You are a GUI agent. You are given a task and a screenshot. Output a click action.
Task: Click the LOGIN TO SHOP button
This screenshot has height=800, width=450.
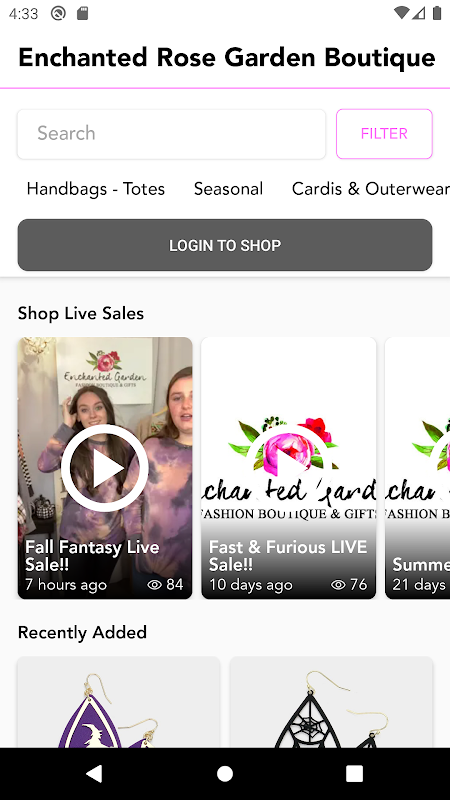(x=225, y=245)
